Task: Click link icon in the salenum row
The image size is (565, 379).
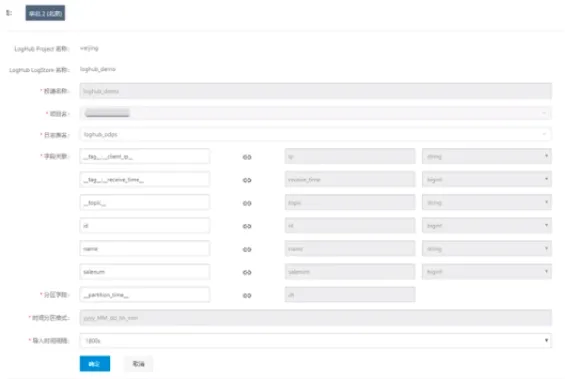Action: point(247,272)
